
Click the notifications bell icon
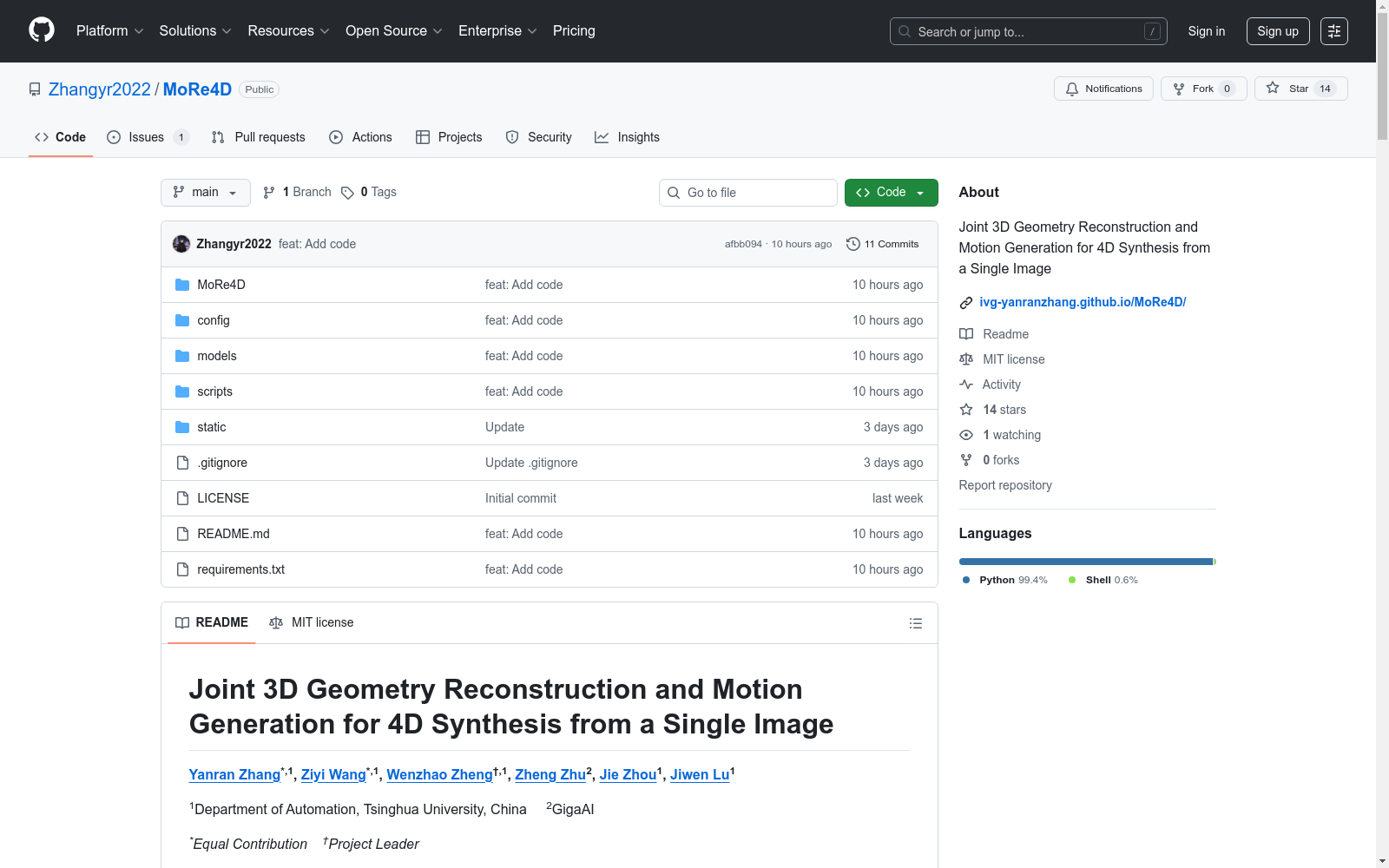click(x=1072, y=89)
